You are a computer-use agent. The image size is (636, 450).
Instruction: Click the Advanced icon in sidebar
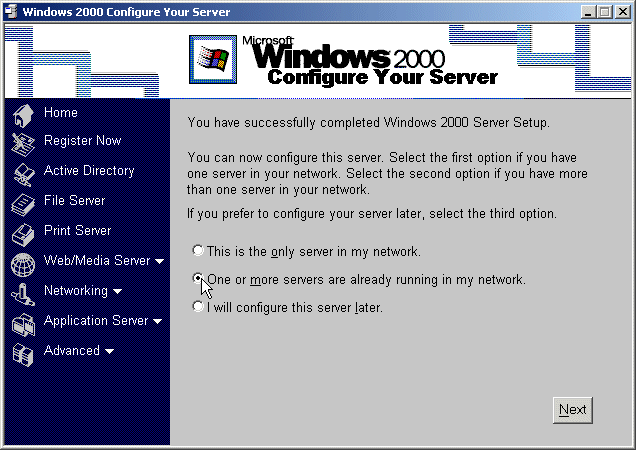[23, 354]
